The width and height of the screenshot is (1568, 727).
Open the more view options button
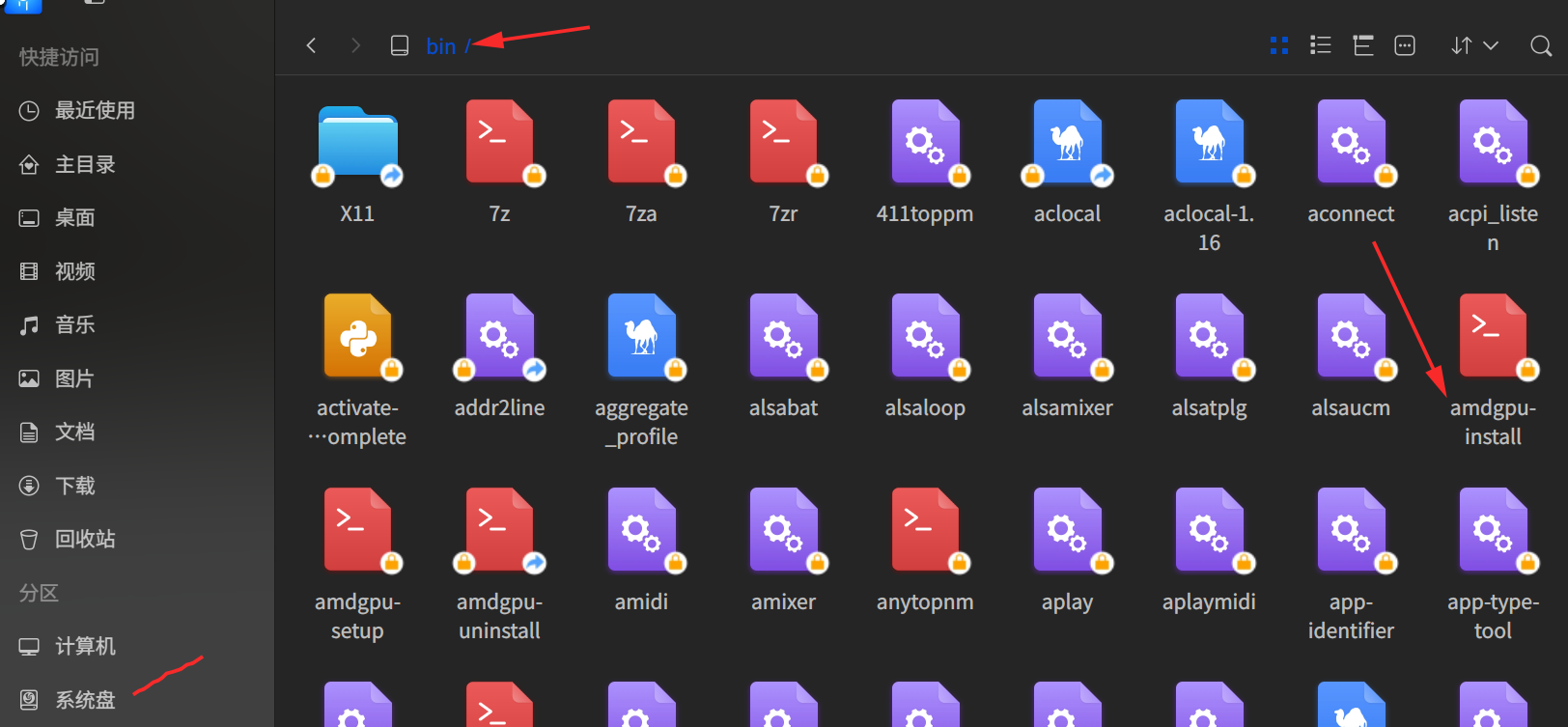[1405, 45]
